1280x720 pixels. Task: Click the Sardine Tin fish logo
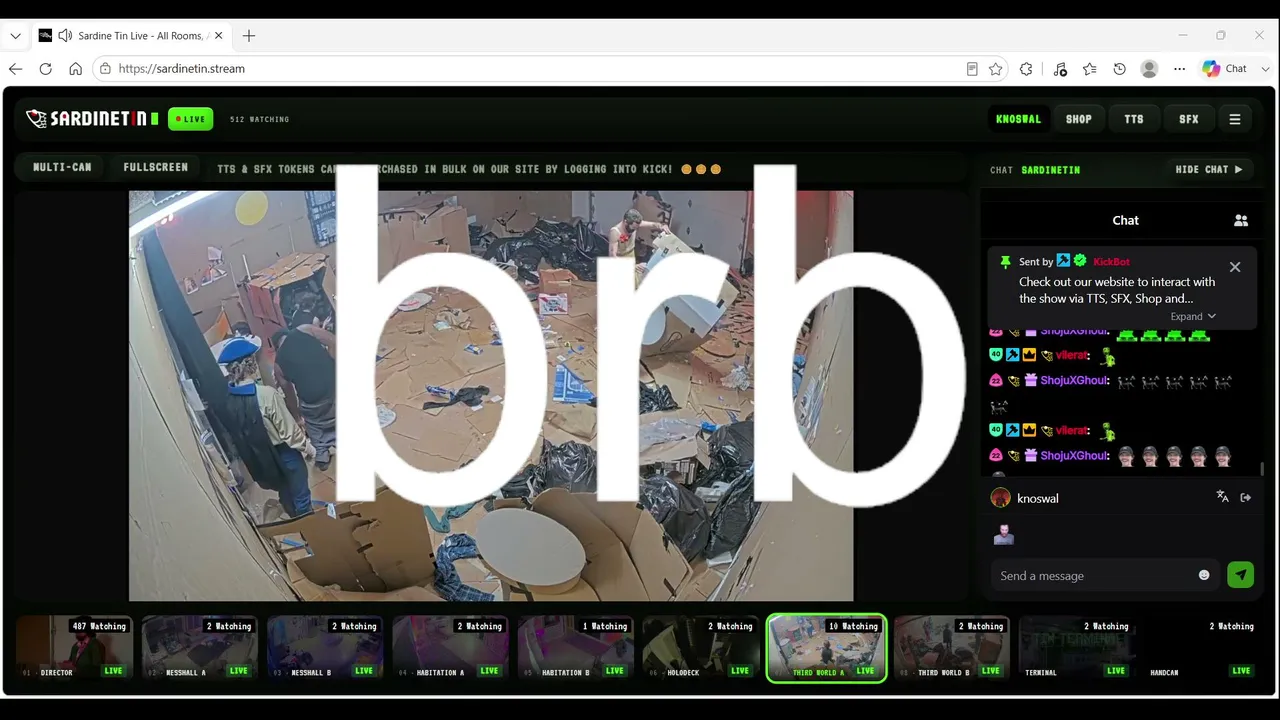click(37, 119)
